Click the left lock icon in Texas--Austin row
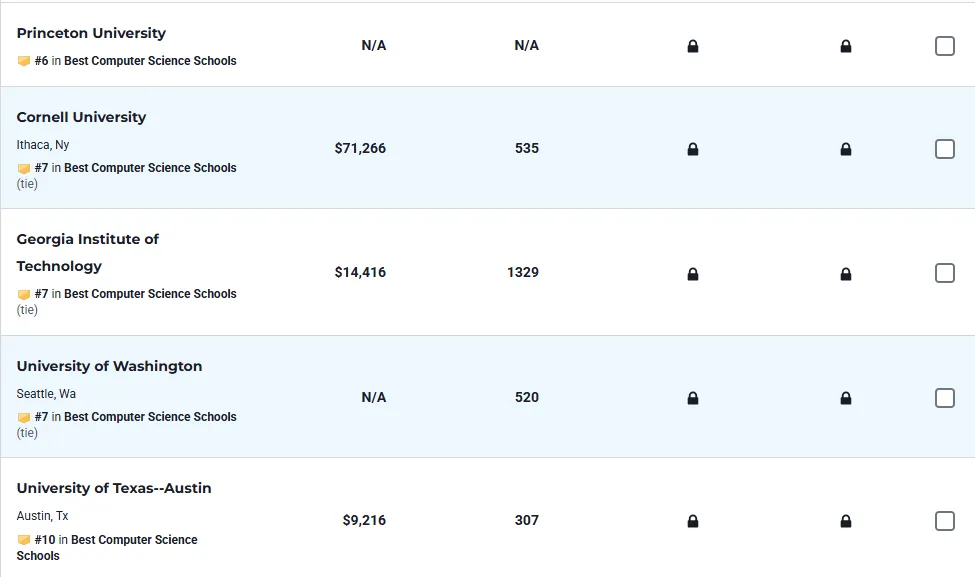This screenshot has height=577, width=975. (x=693, y=521)
